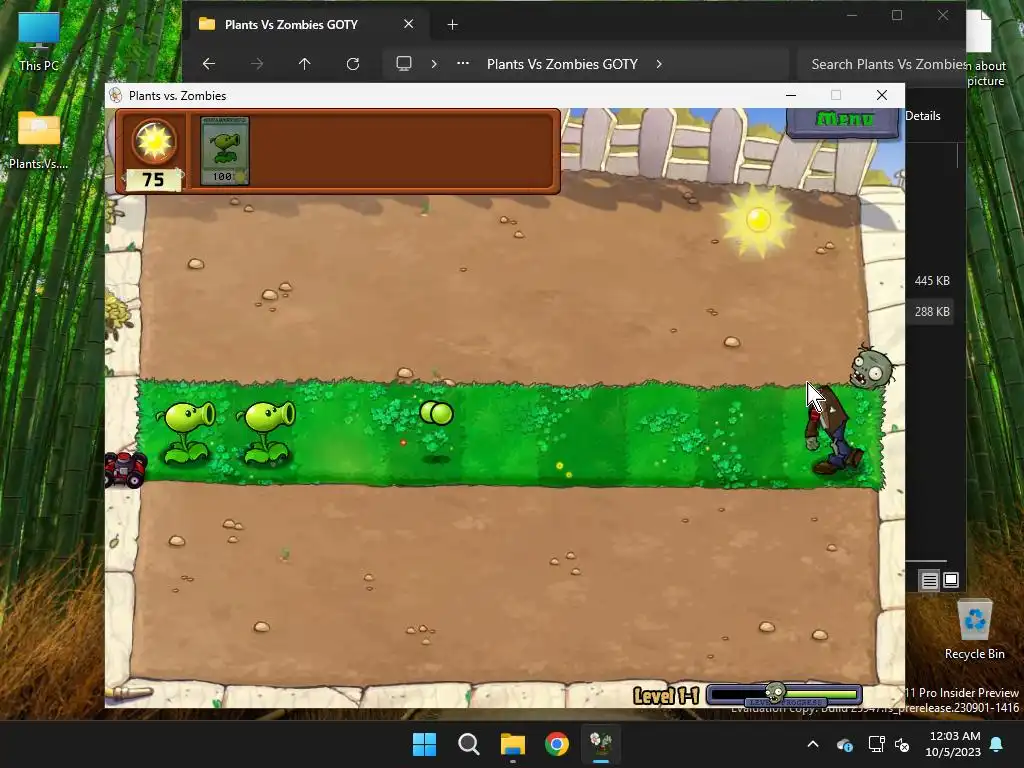Switch Explorer to details list view

(x=929, y=580)
